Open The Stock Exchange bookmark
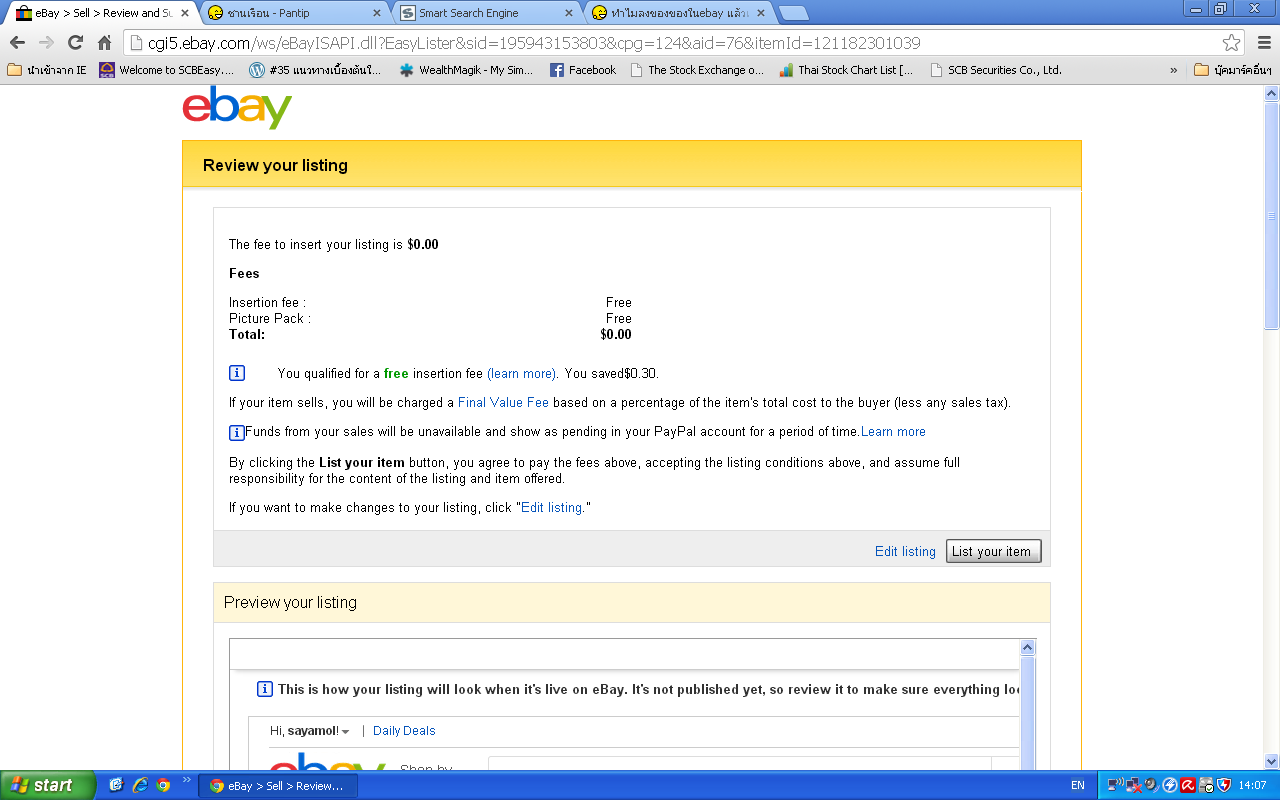This screenshot has width=1280, height=800. tap(697, 70)
